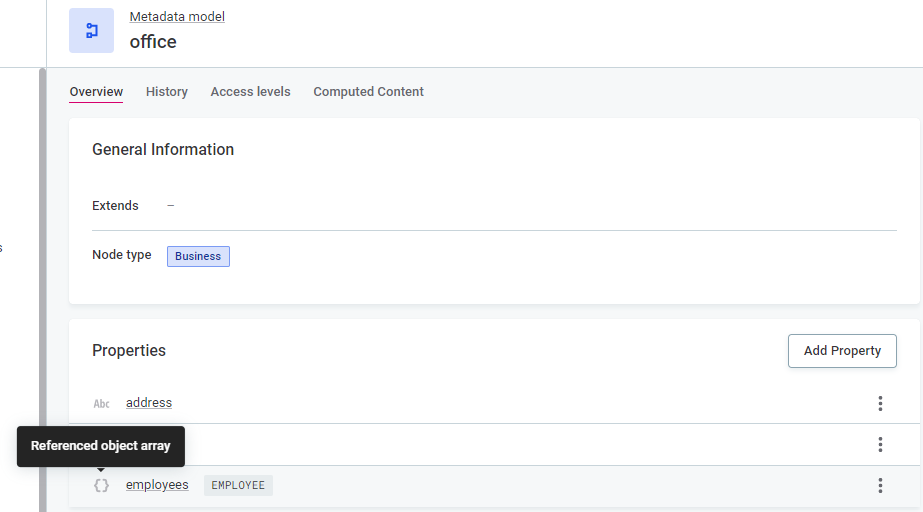Click the EMPLOYEE reference tag
923x512 pixels.
point(238,485)
